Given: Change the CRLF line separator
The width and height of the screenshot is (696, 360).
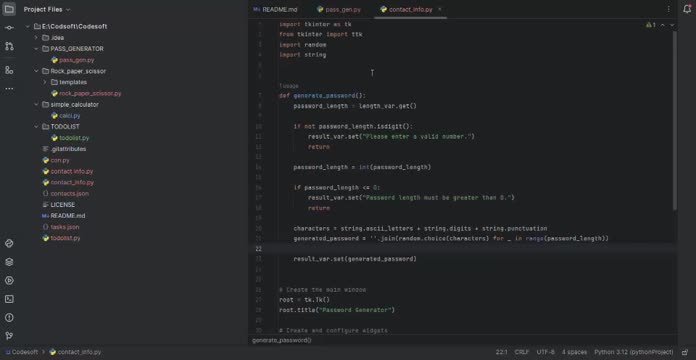Looking at the screenshot, I should (522, 352).
